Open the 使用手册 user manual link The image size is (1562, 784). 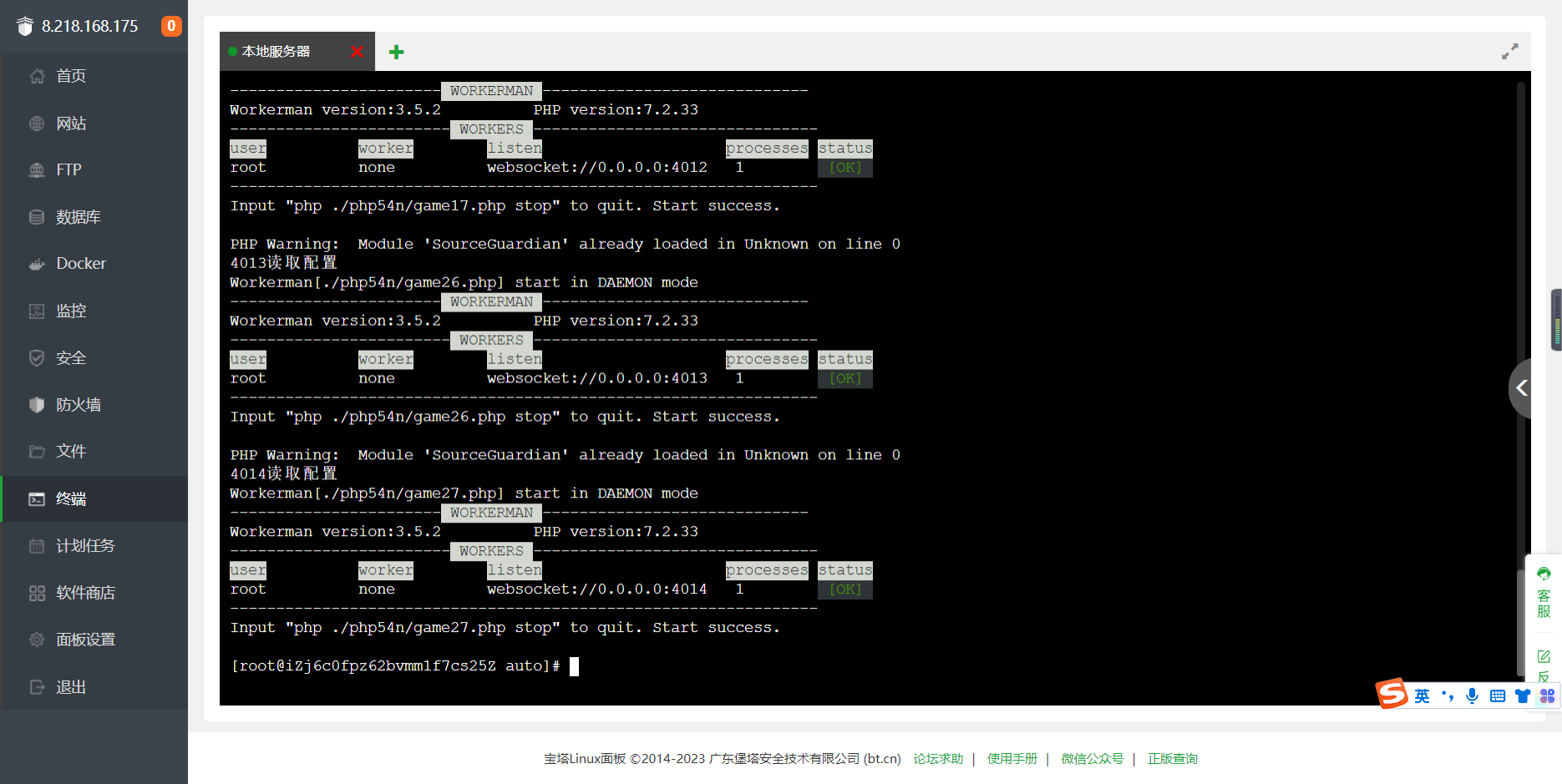(1012, 758)
